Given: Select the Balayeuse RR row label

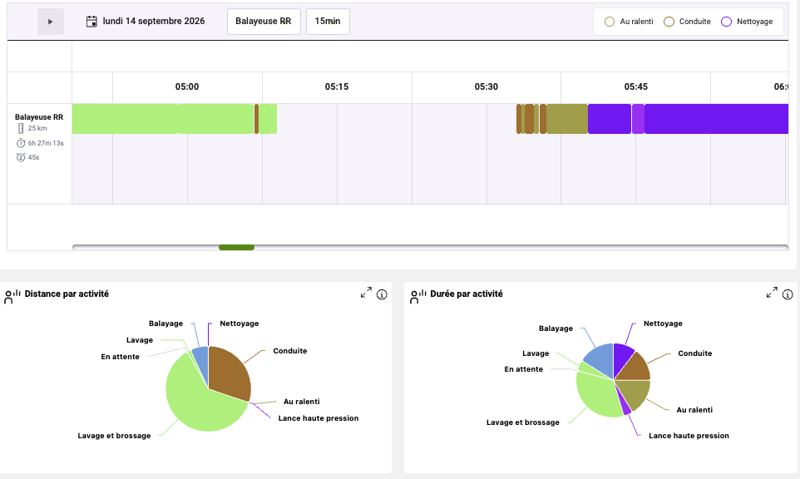Looking at the screenshot, I should 39,117.
